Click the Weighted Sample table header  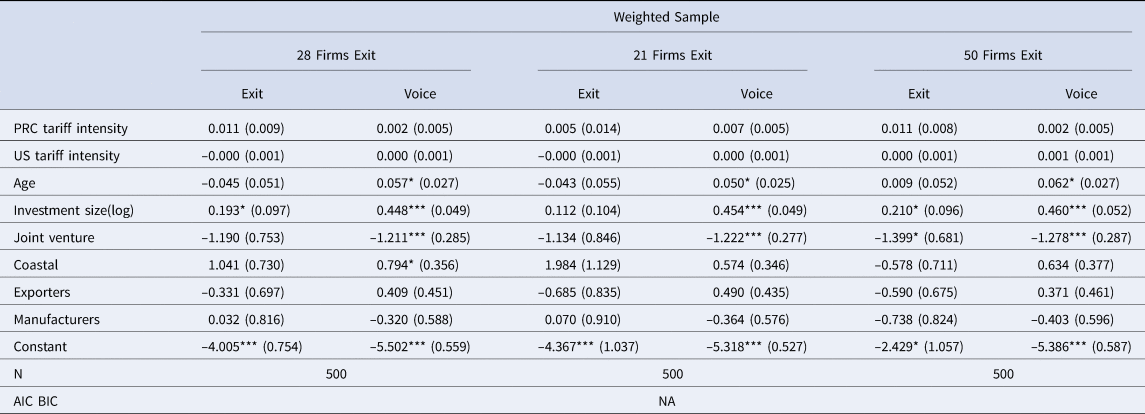point(671,17)
